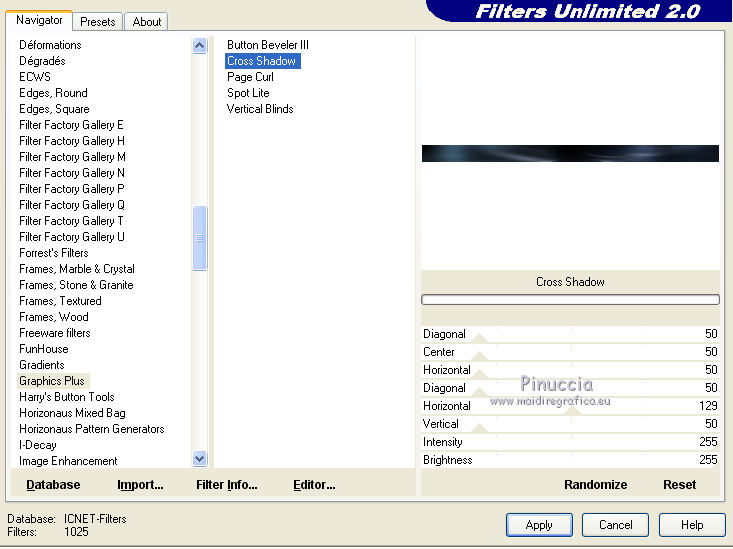Select the Frames, Textured category

click(x=60, y=301)
